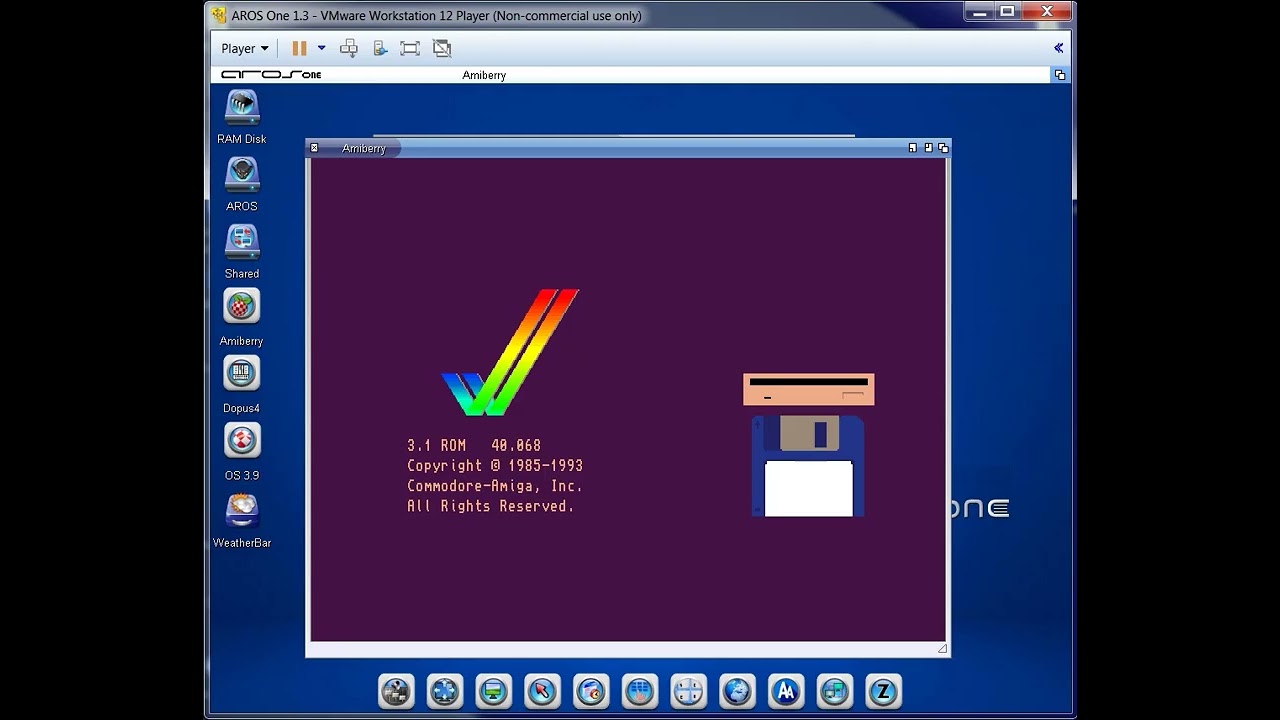Select the WeatherBar desktop icon
The height and width of the screenshot is (720, 1280).
click(242, 509)
